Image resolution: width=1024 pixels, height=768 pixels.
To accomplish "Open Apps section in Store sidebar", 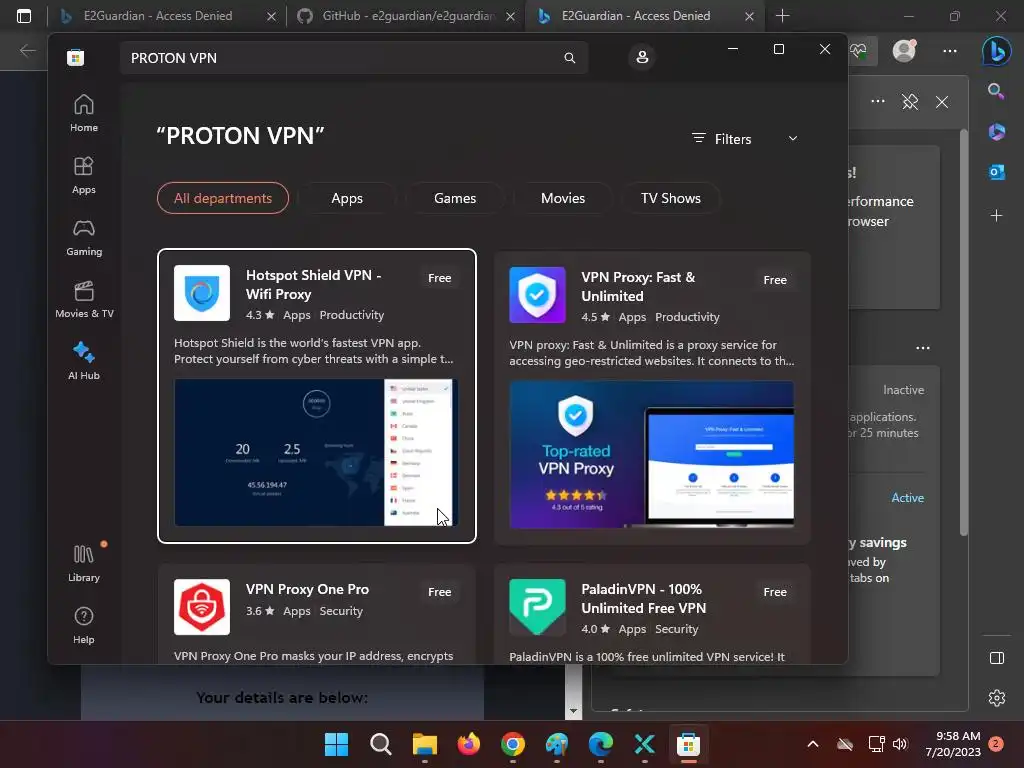I will 84,176.
